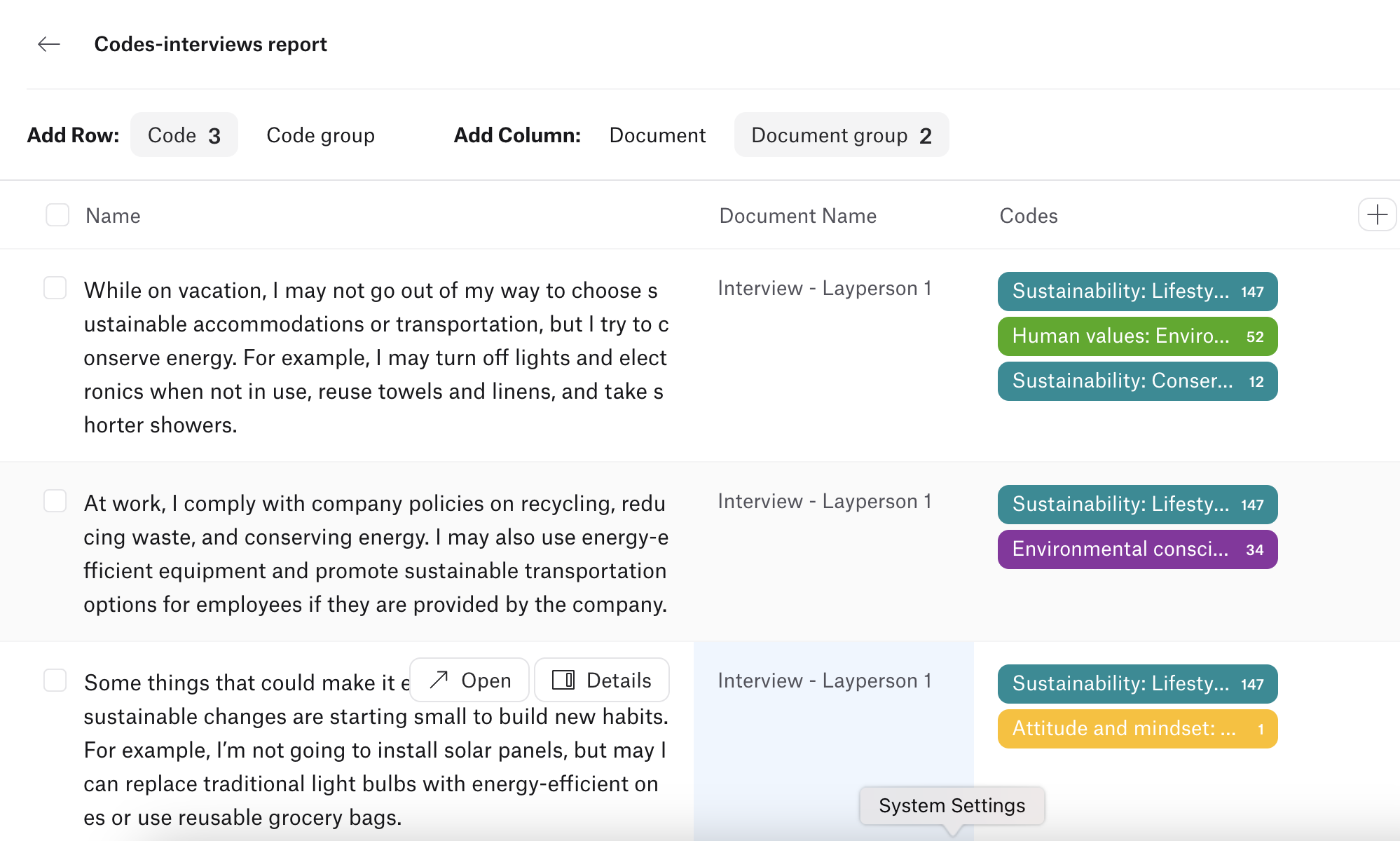Screen dimensions: 1400x841
Task: Click the Sustainability: Conser... tag with 12
Action: (1137, 381)
